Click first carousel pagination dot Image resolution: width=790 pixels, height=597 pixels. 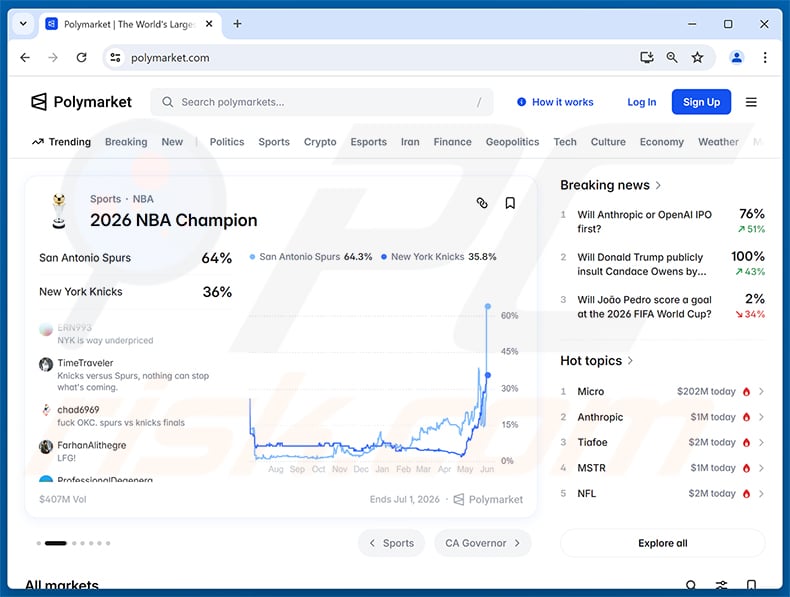39,543
